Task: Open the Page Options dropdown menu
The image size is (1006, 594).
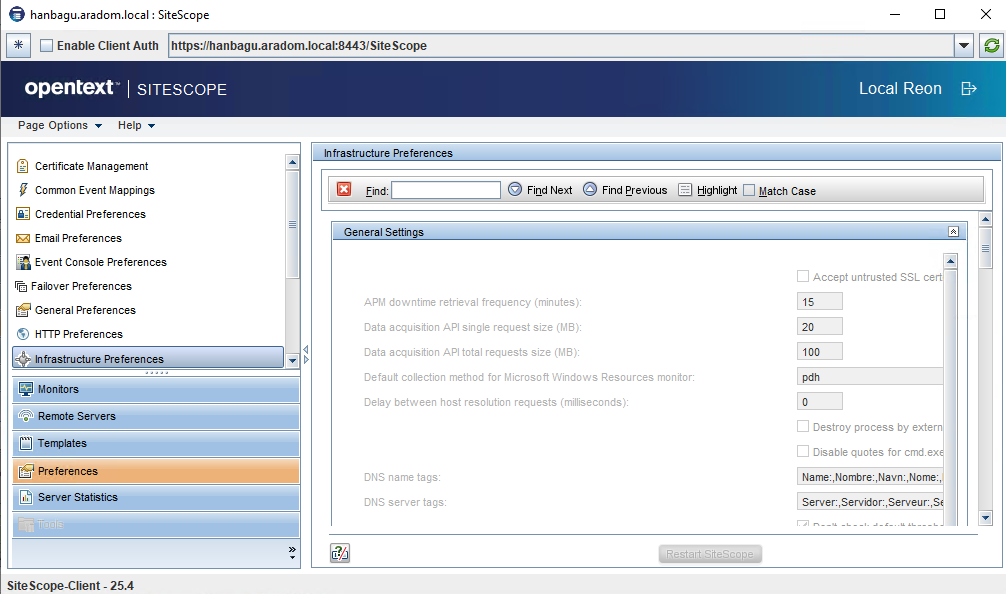Action: pos(60,125)
